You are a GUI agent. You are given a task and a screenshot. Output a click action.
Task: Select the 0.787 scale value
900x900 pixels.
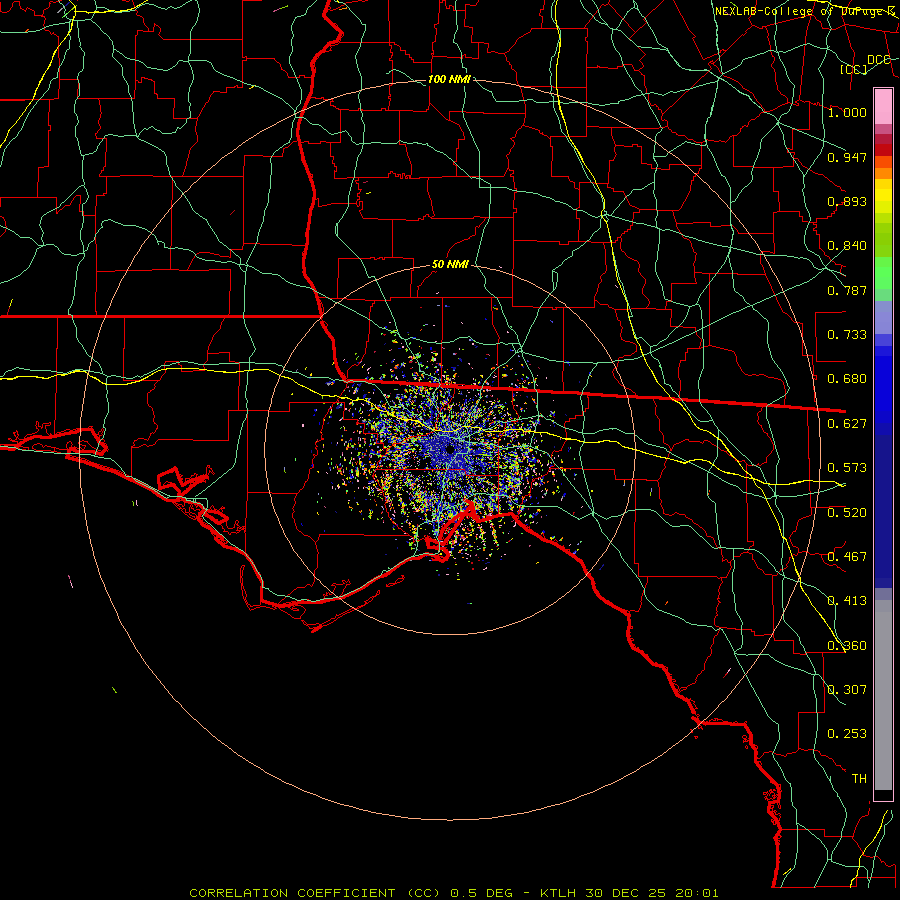pos(847,290)
